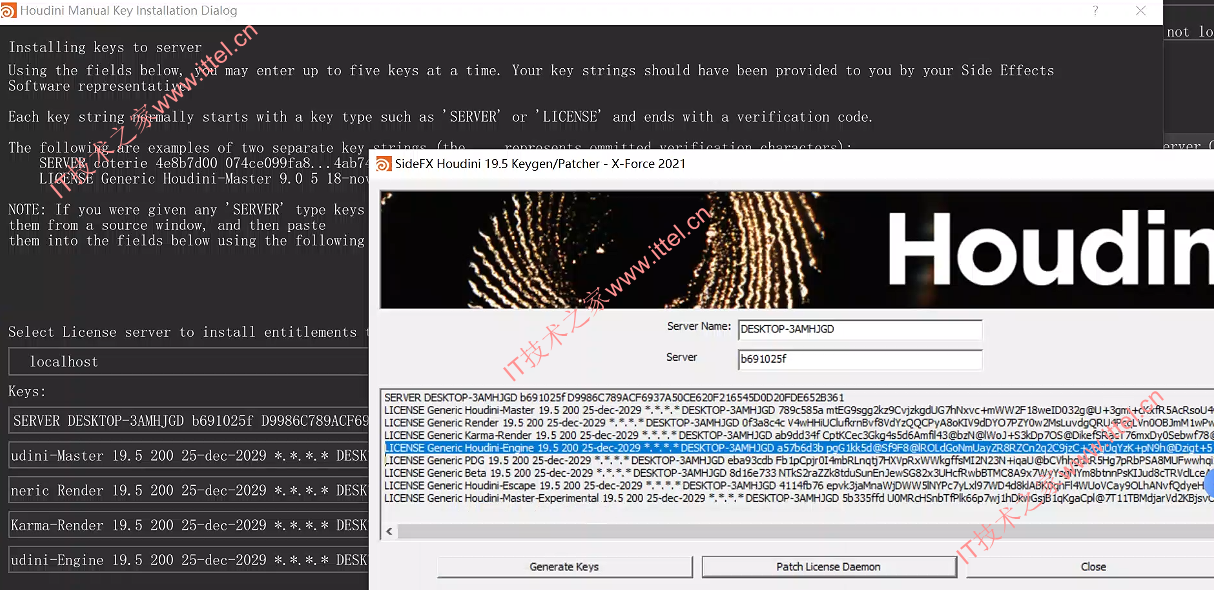Click the Patch License Daemon button

pos(828,567)
